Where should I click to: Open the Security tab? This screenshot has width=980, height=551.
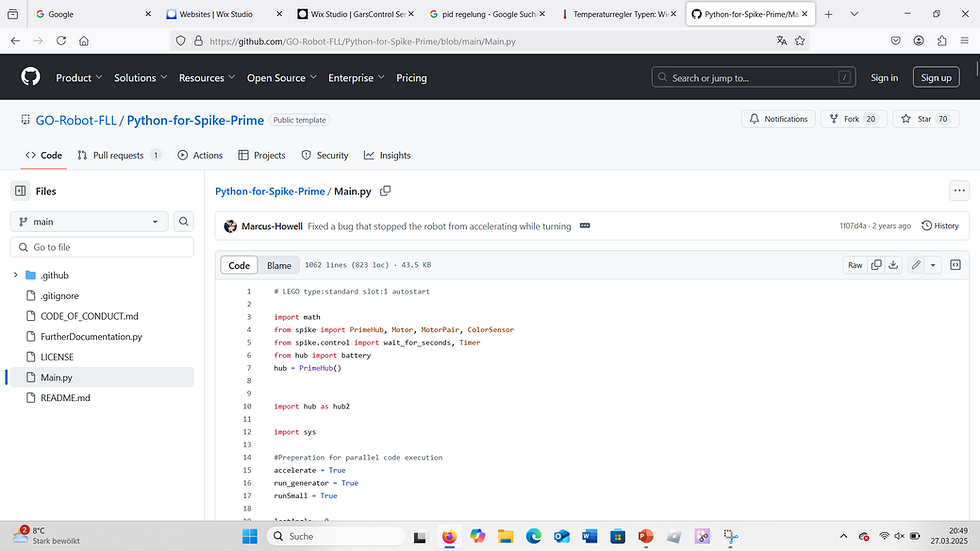pyautogui.click(x=325, y=155)
